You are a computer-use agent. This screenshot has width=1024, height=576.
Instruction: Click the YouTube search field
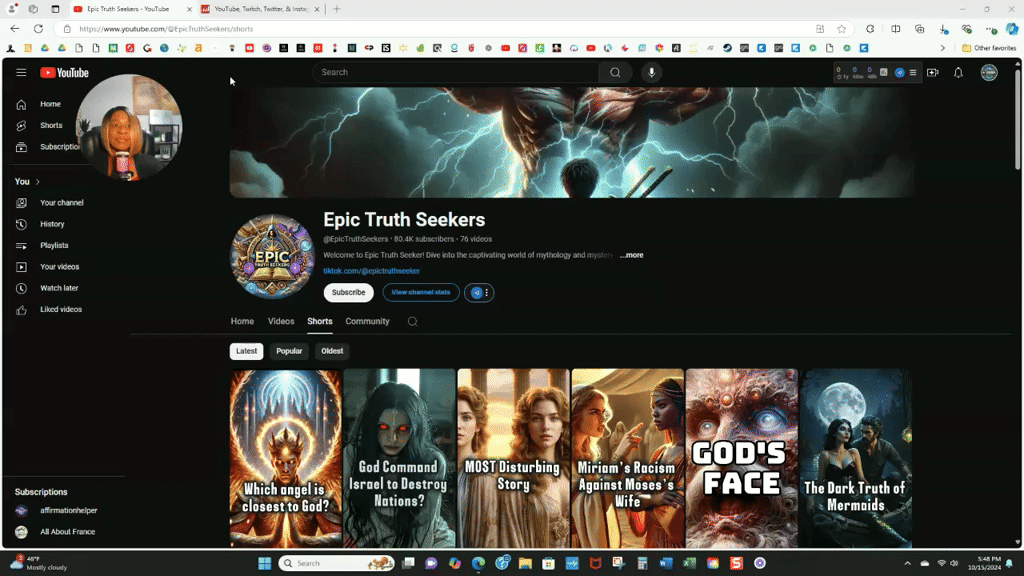pyautogui.click(x=455, y=72)
